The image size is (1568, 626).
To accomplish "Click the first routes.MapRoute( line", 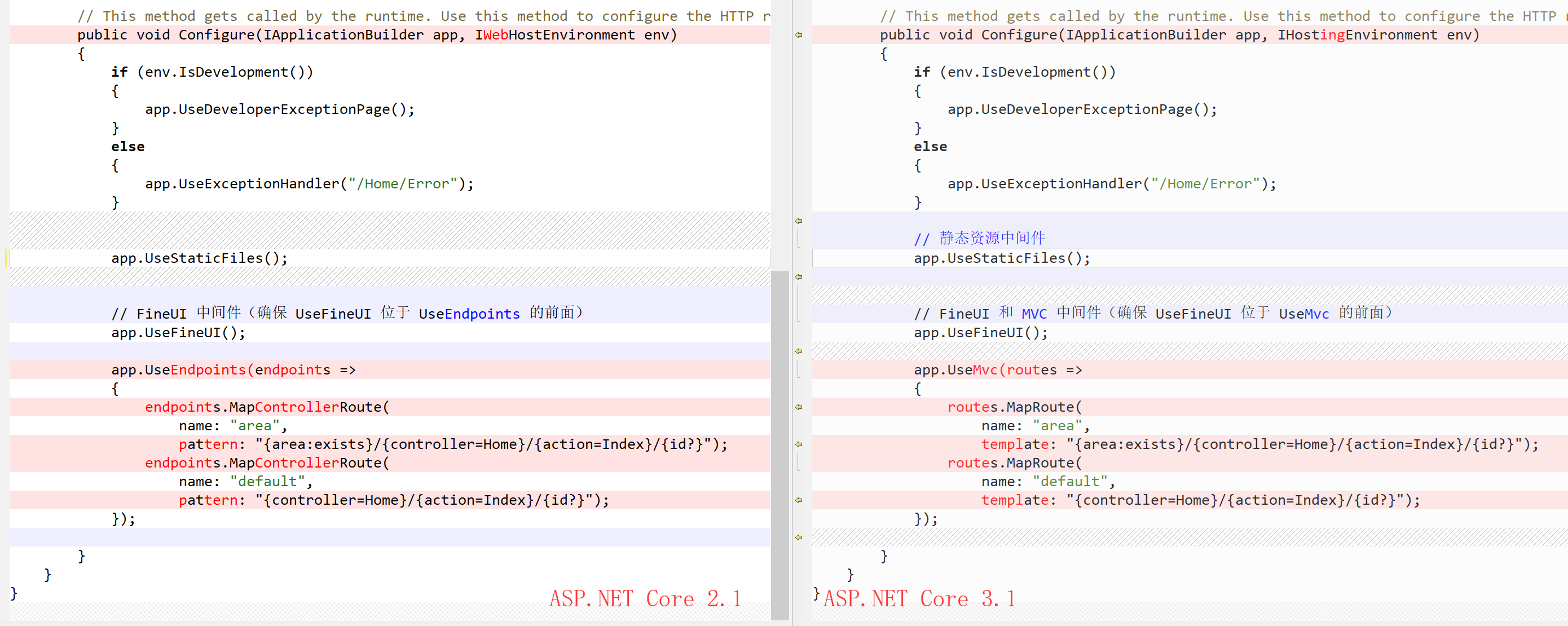I will click(x=1015, y=407).
